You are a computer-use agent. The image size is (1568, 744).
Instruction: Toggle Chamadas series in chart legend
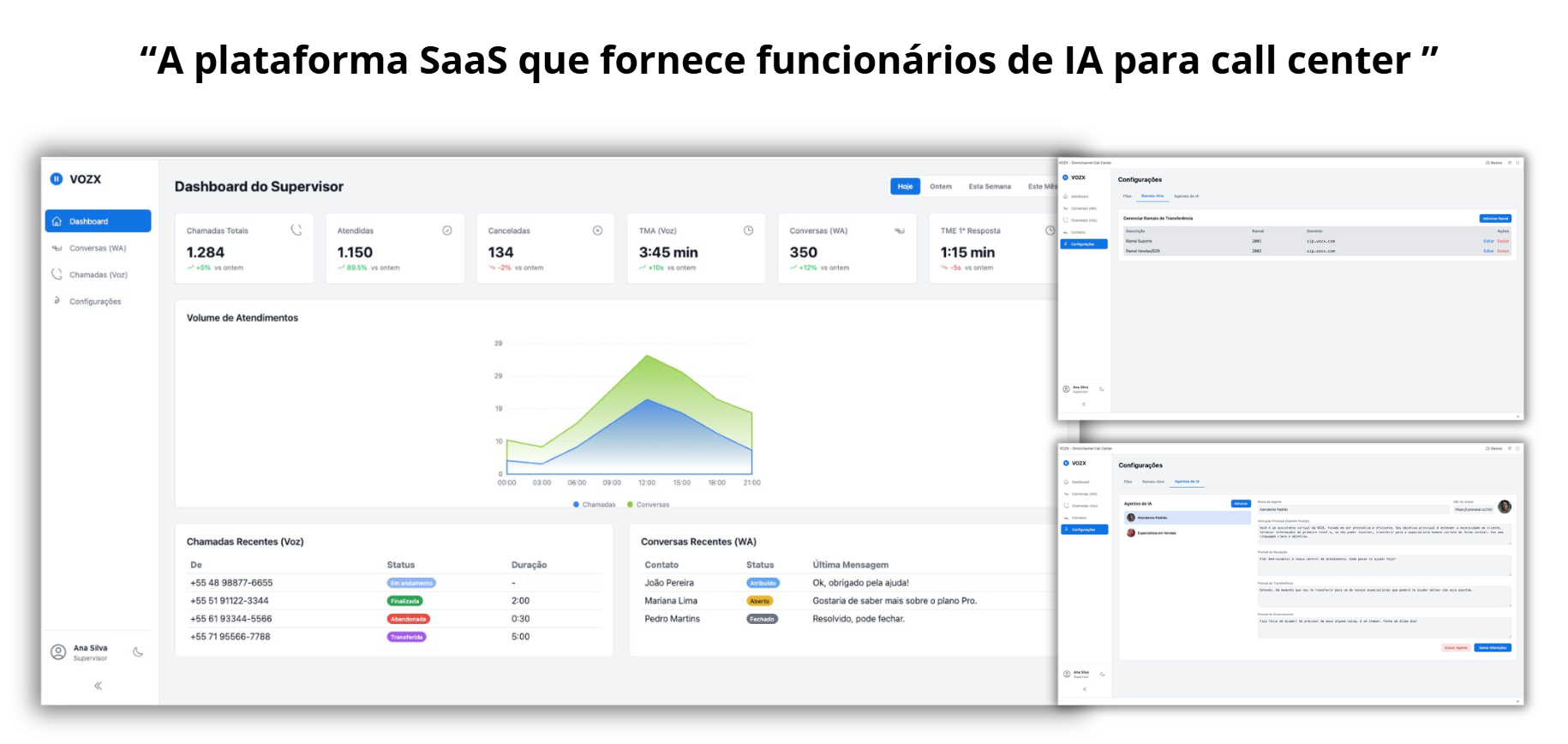pyautogui.click(x=595, y=505)
